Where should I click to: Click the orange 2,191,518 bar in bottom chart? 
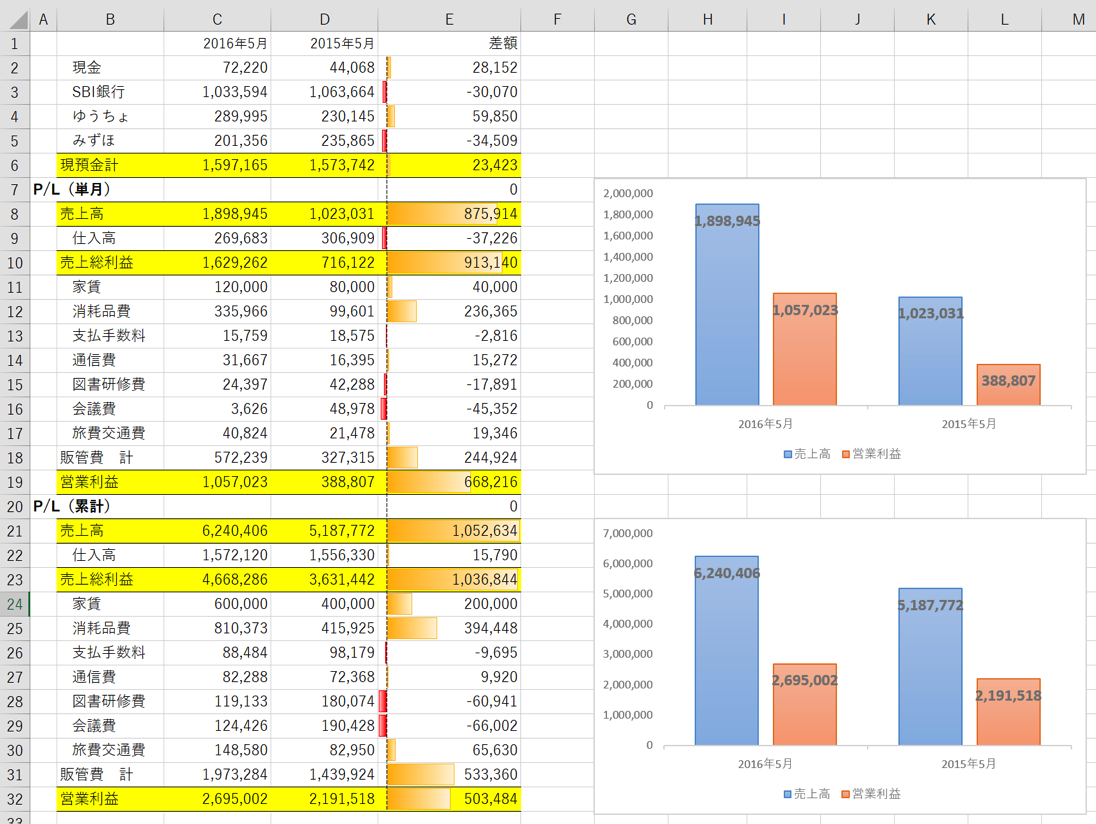pyautogui.click(x=1008, y=711)
